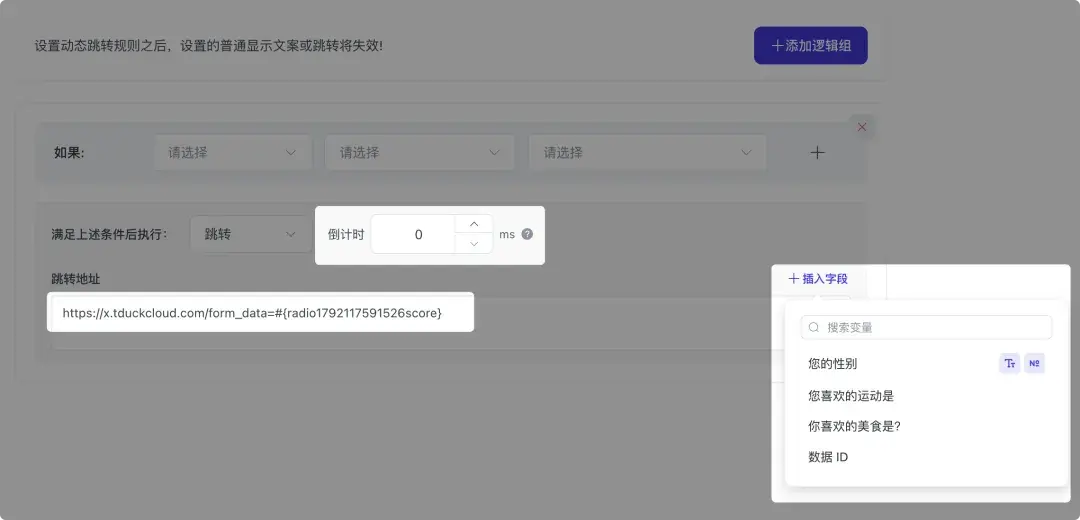This screenshot has width=1080, height=520.
Task: Open the third 请选择 condition dropdown
Action: pyautogui.click(x=647, y=152)
